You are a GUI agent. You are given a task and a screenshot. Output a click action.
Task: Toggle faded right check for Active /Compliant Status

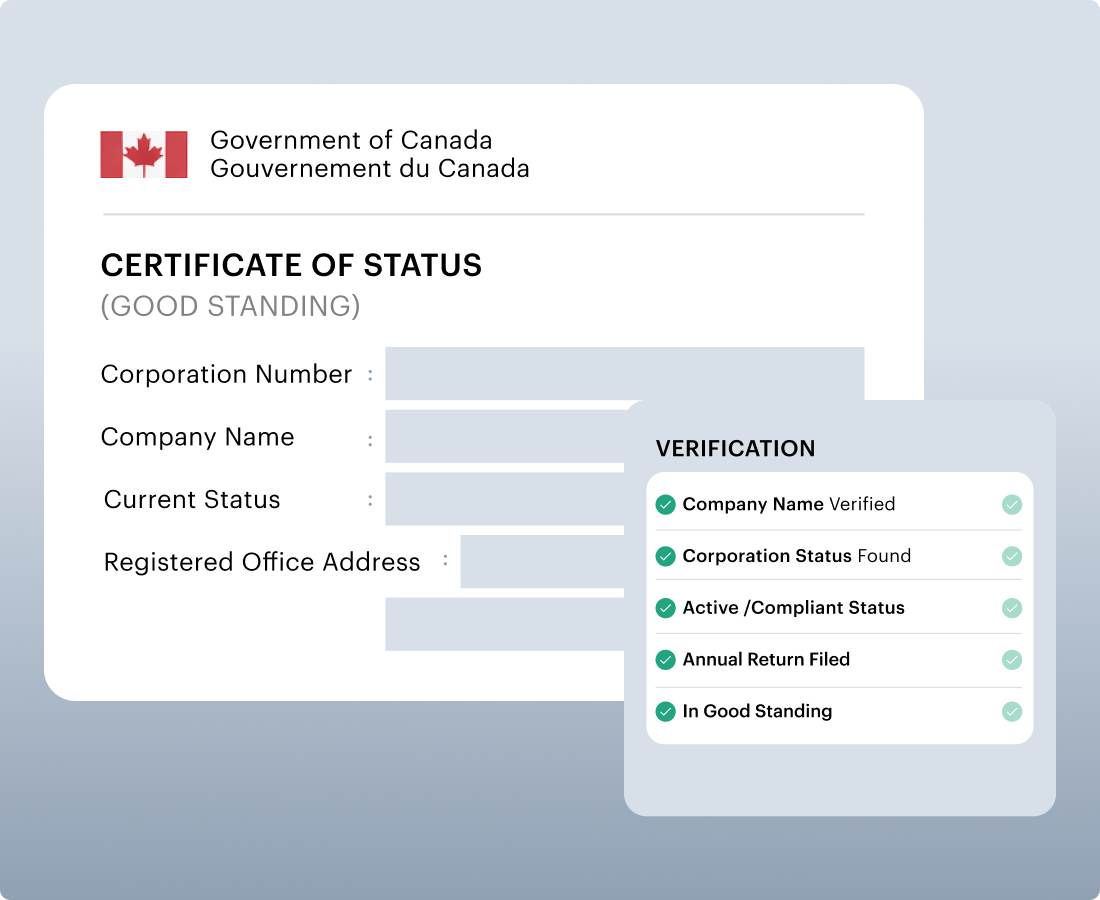point(1012,608)
